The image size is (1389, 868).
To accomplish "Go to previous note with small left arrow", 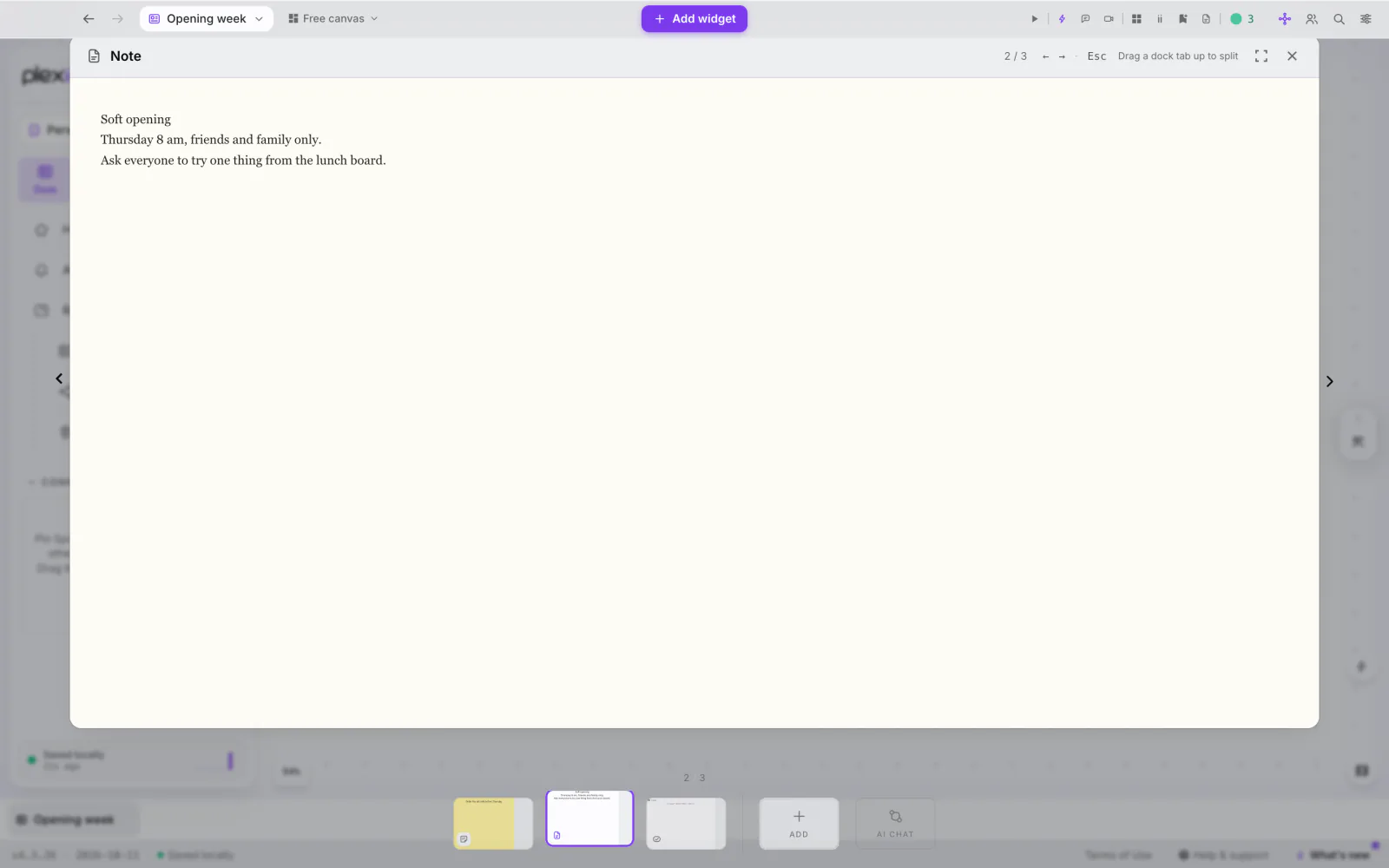I will click(x=1045, y=56).
